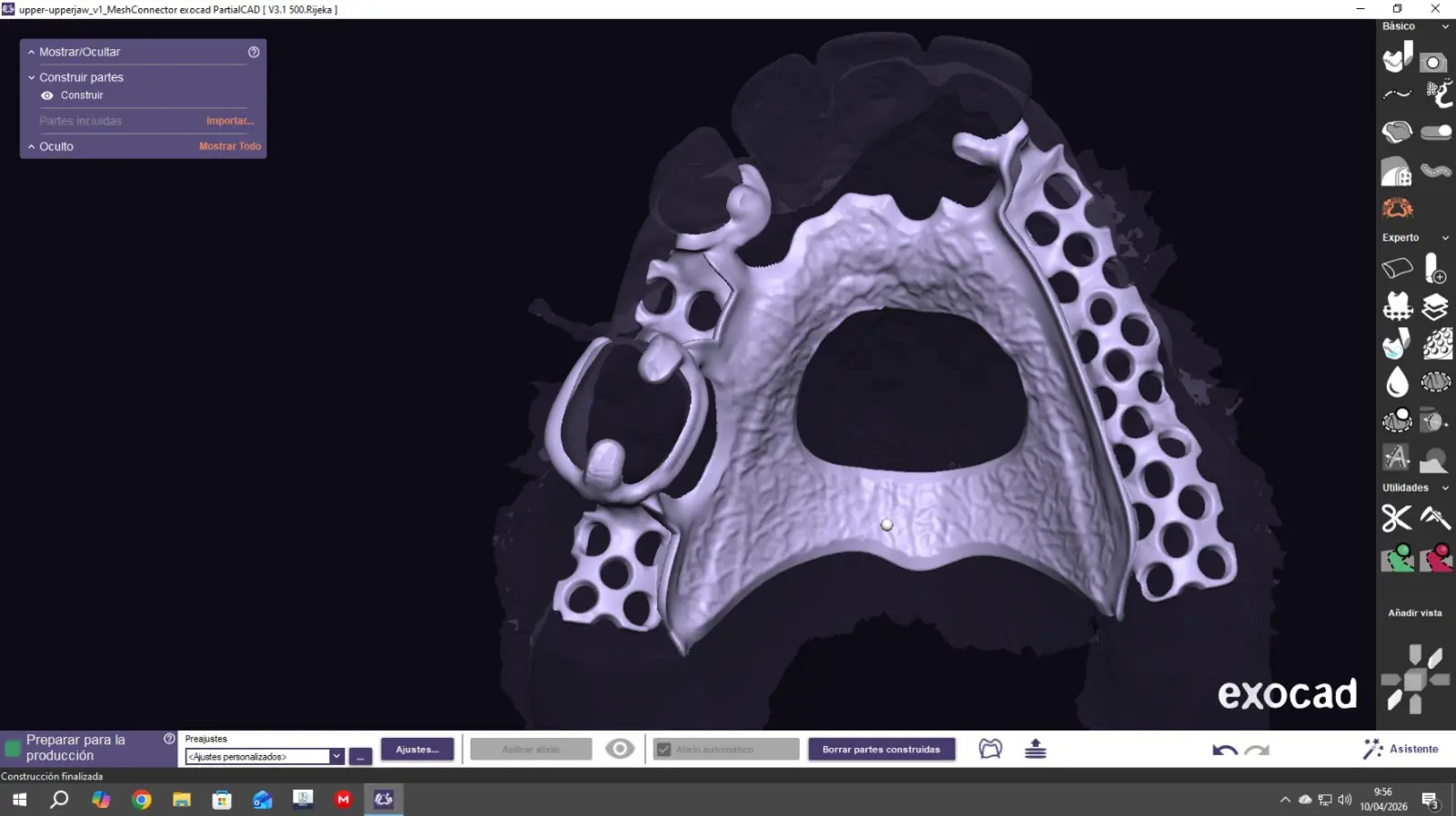Undo the last action
The image size is (1456, 816).
[1224, 750]
